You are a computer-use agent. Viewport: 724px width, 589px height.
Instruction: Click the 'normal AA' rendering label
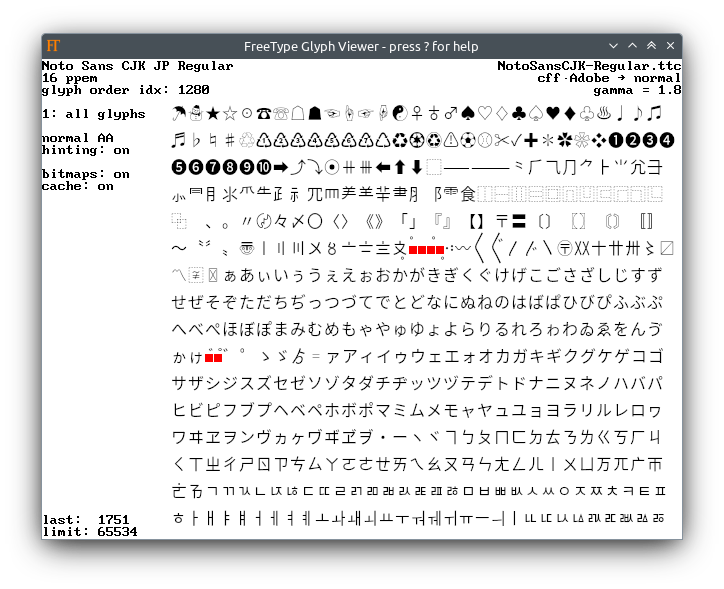(x=78, y=138)
